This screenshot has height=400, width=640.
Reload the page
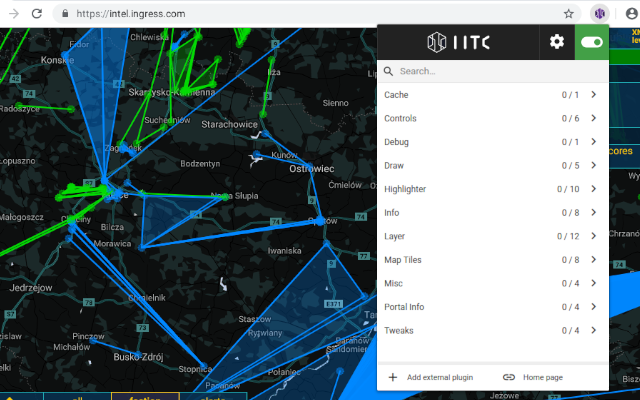click(x=37, y=14)
